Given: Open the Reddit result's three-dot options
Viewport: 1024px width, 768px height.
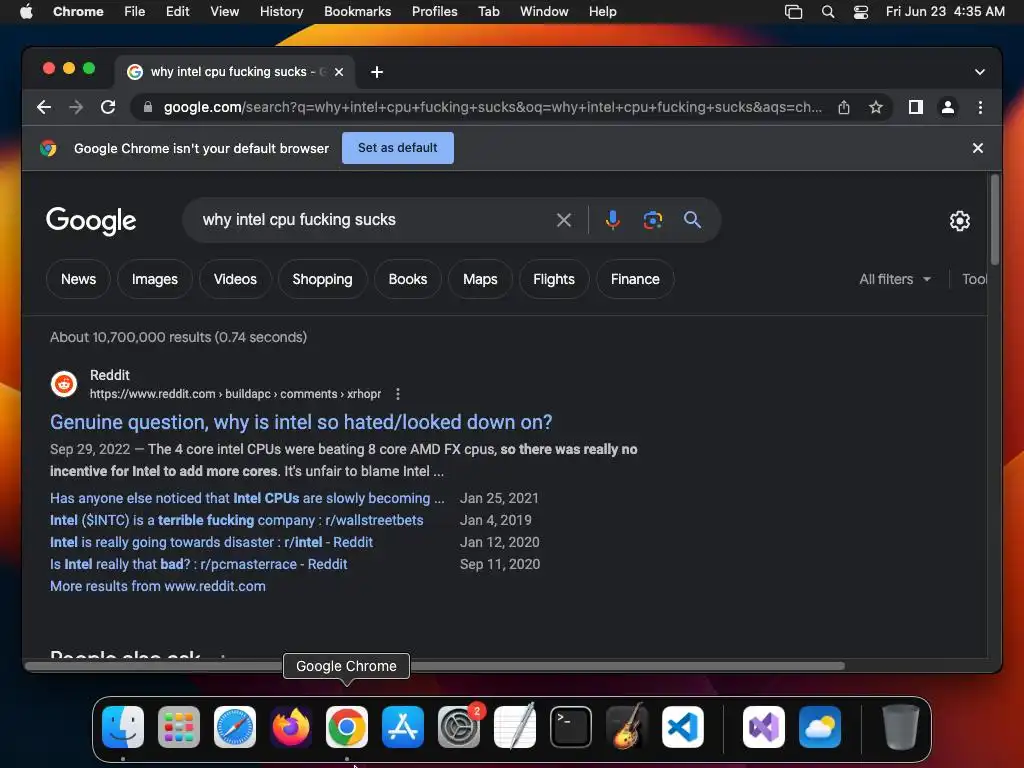Looking at the screenshot, I should pos(398,394).
